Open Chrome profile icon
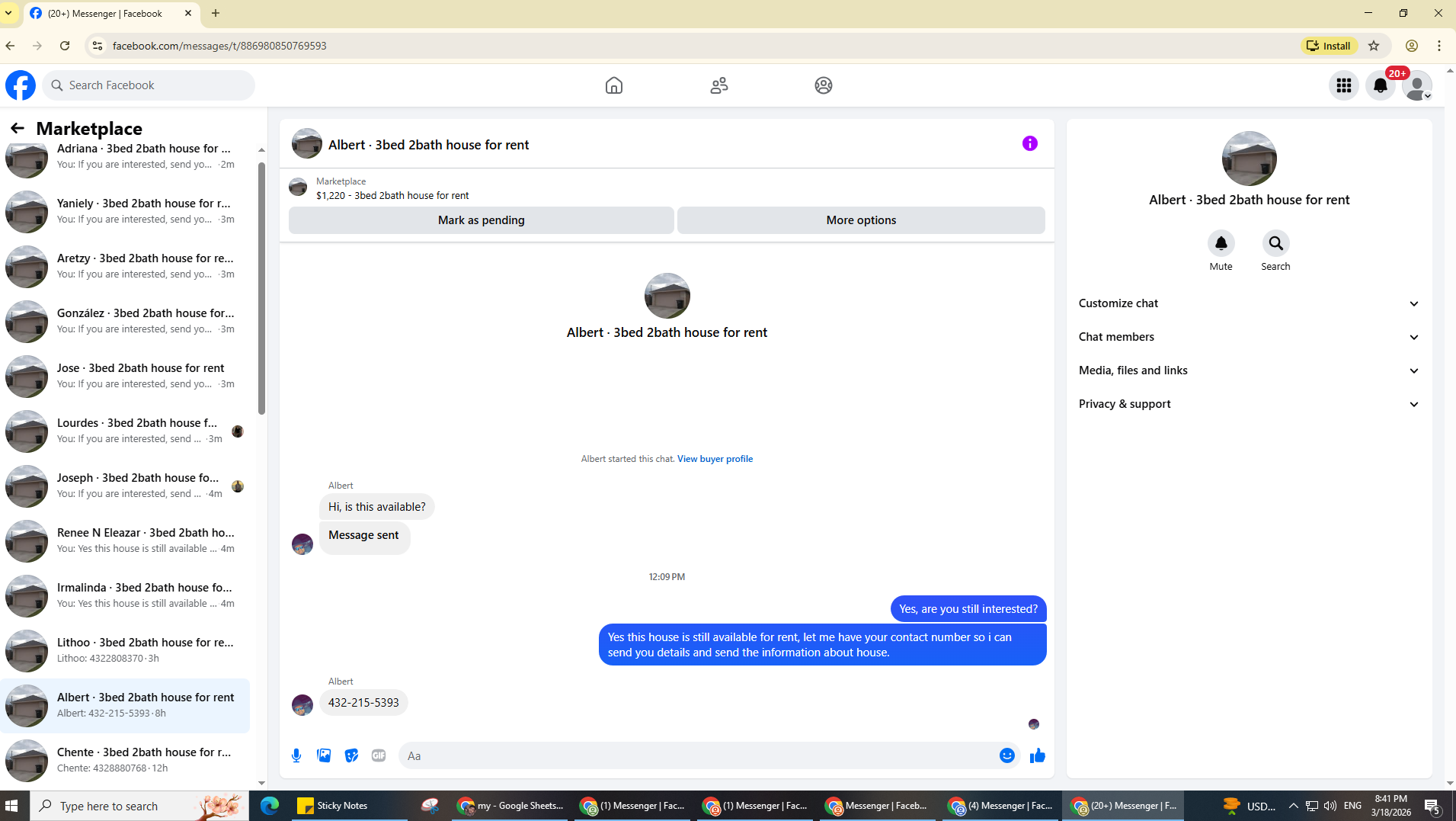 click(1412, 46)
